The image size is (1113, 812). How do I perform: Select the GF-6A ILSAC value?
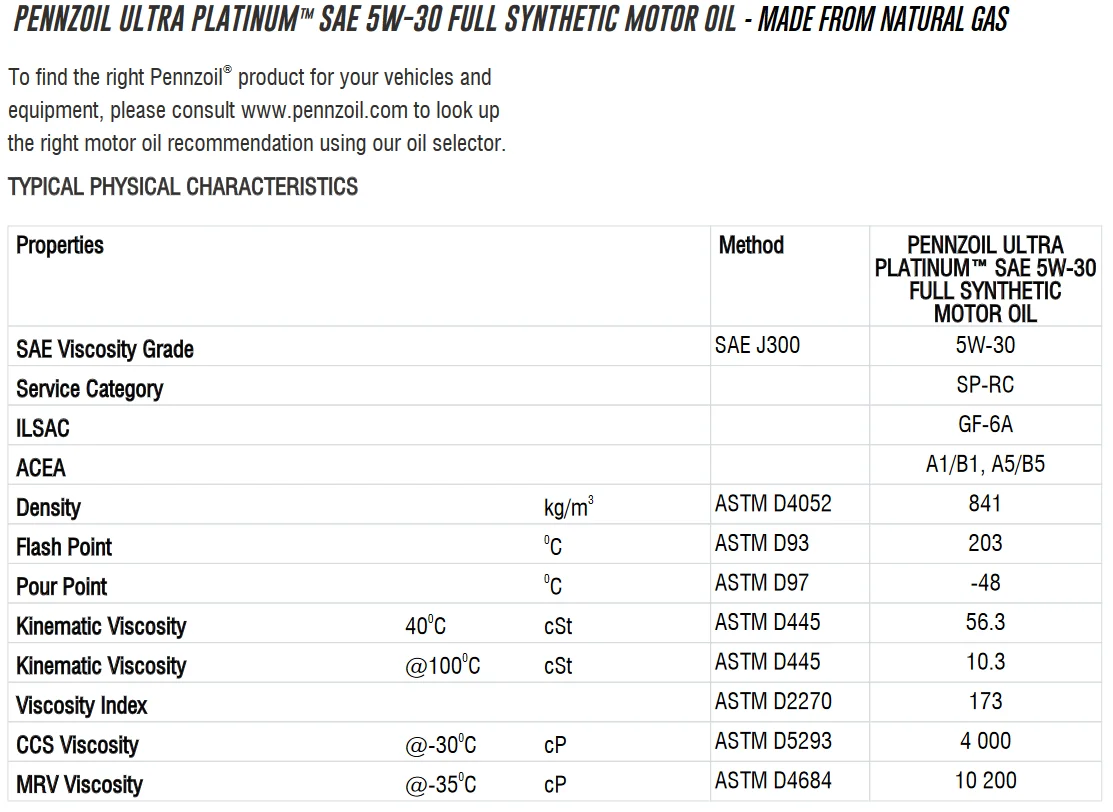[x=985, y=424]
